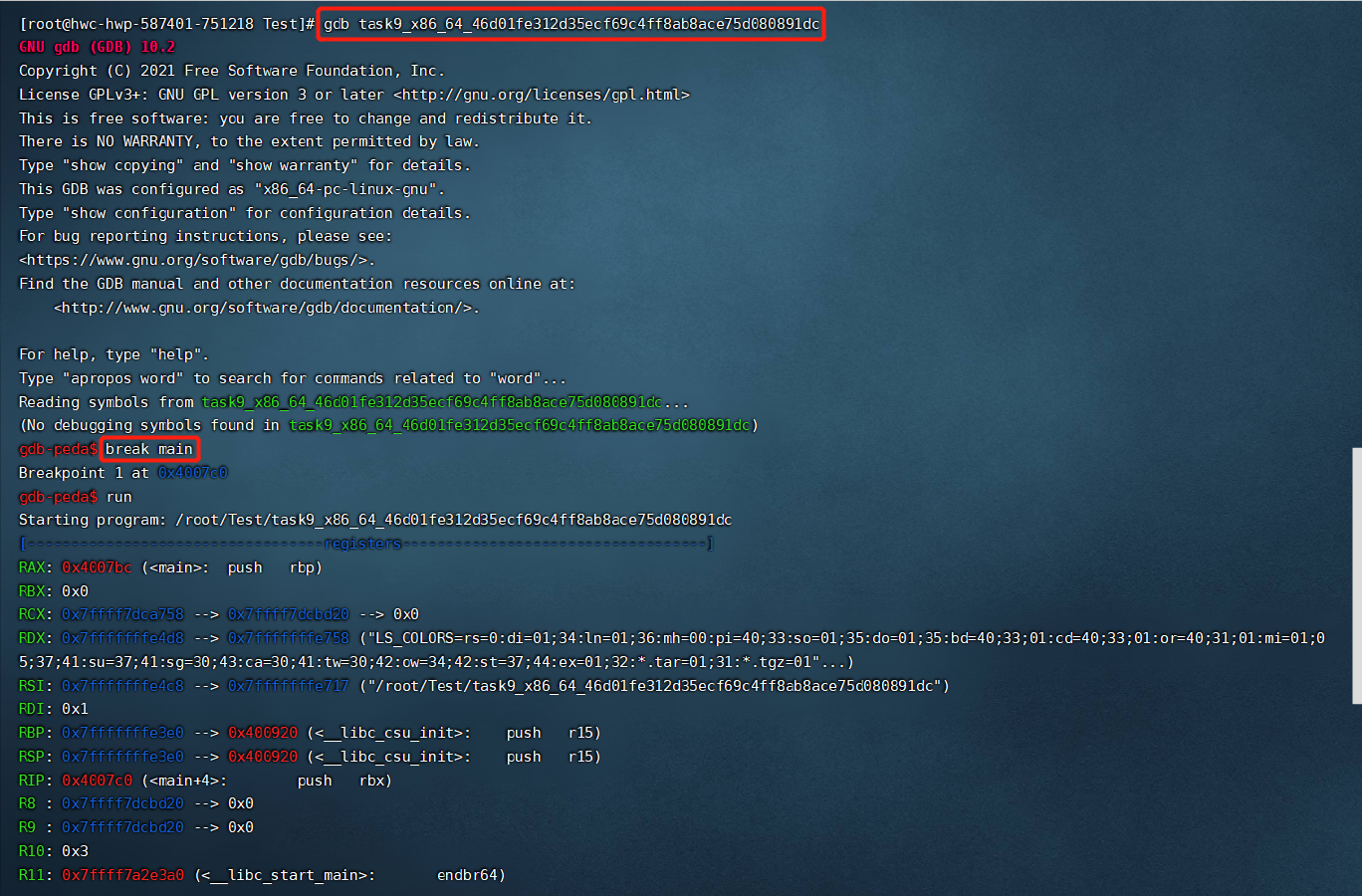Select the highlighted 'break main' command
Screen dimensions: 1362x896
coord(148,449)
